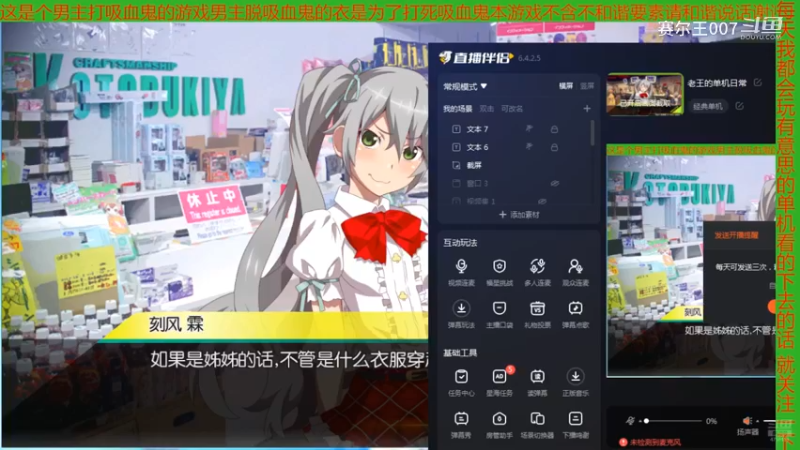Show the hidden 窗口 3 source
This screenshot has height=450, width=800.
coord(555,183)
